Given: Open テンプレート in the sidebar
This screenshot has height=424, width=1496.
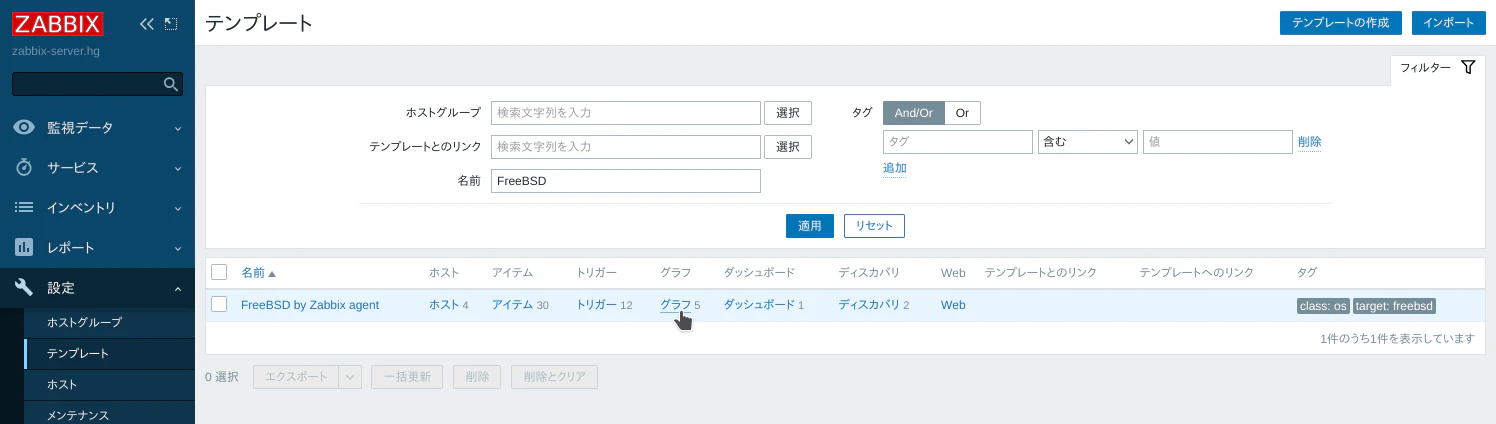Looking at the screenshot, I should (x=78, y=353).
